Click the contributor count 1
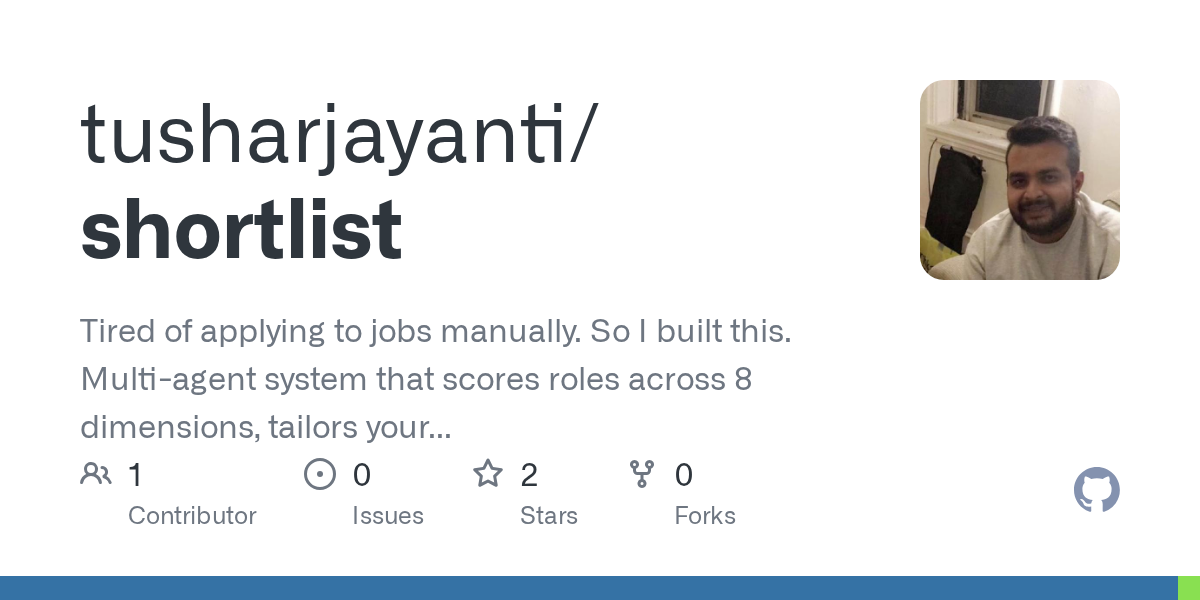This screenshot has width=1200, height=600. pyautogui.click(x=135, y=475)
